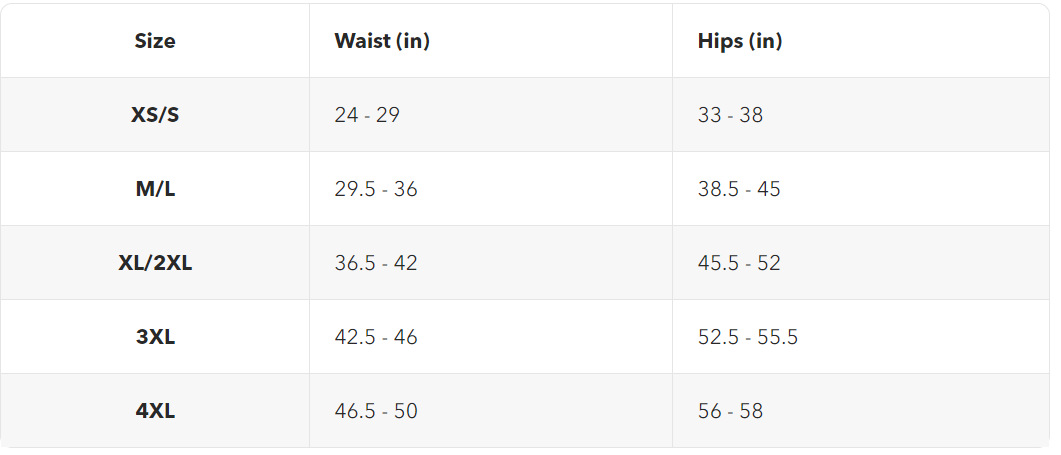The image size is (1061, 455).
Task: Select the XS/S size row label
Action: coord(155,115)
